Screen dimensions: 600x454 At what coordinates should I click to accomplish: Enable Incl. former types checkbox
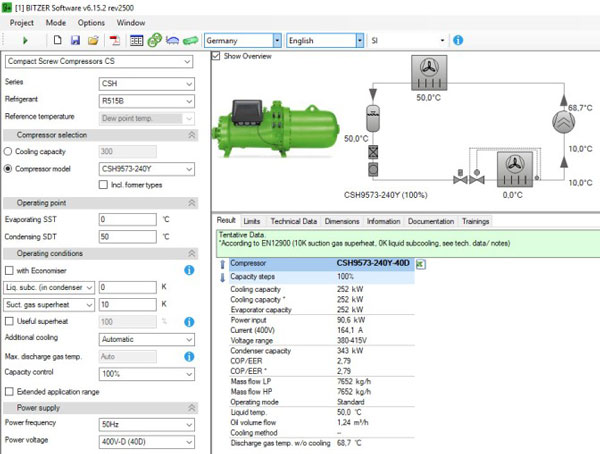coord(103,185)
